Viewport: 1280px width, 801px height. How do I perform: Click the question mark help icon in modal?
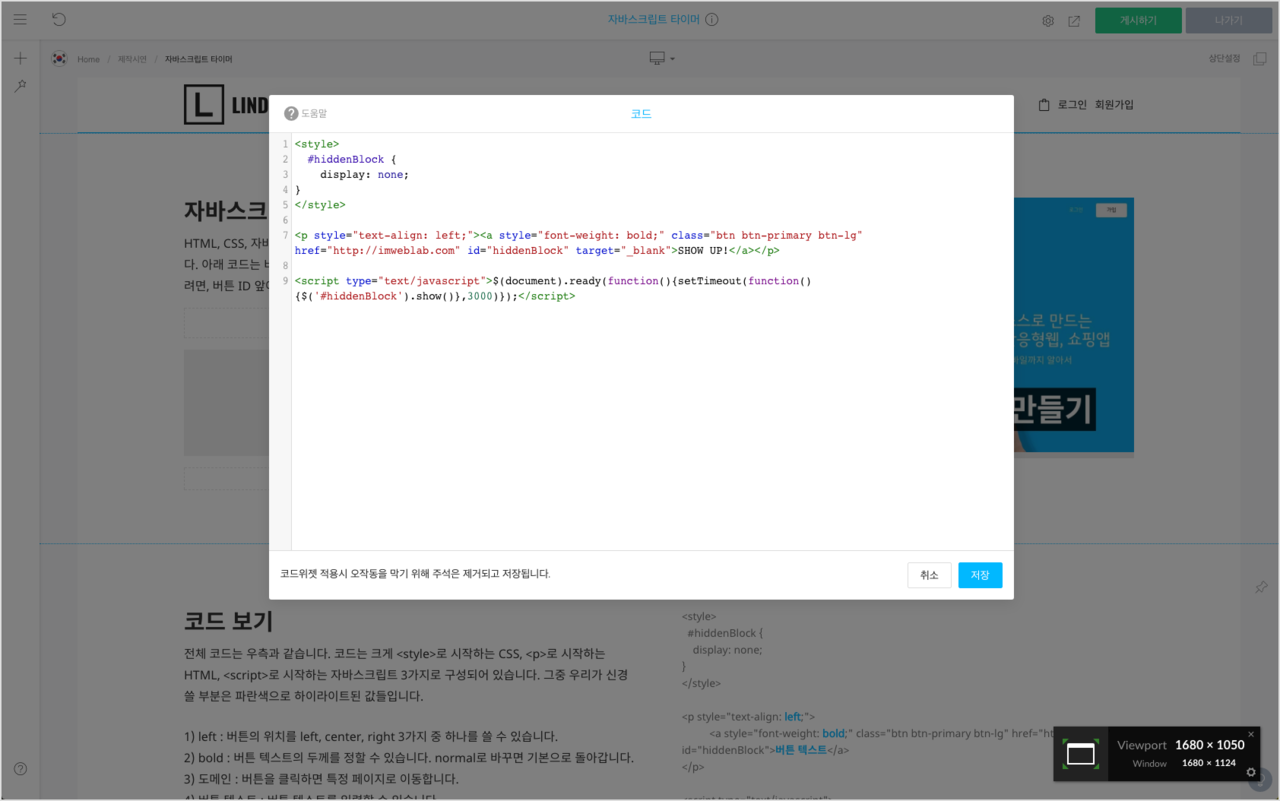point(291,114)
